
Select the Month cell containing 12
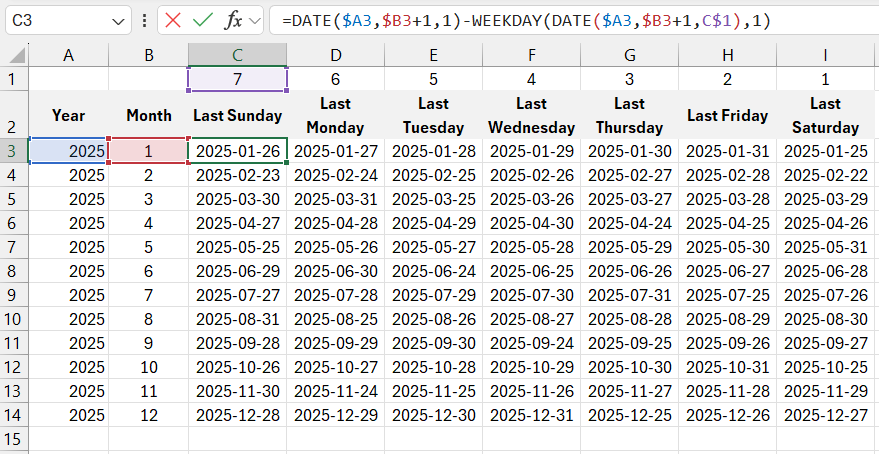pyautogui.click(x=148, y=414)
